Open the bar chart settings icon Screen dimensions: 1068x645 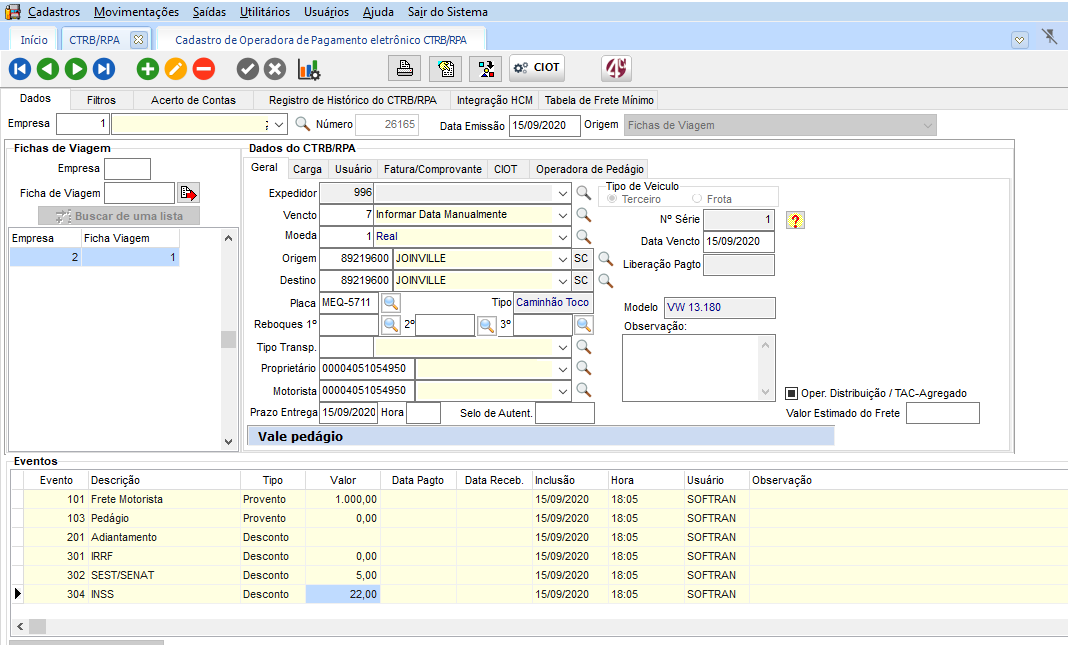pos(310,69)
